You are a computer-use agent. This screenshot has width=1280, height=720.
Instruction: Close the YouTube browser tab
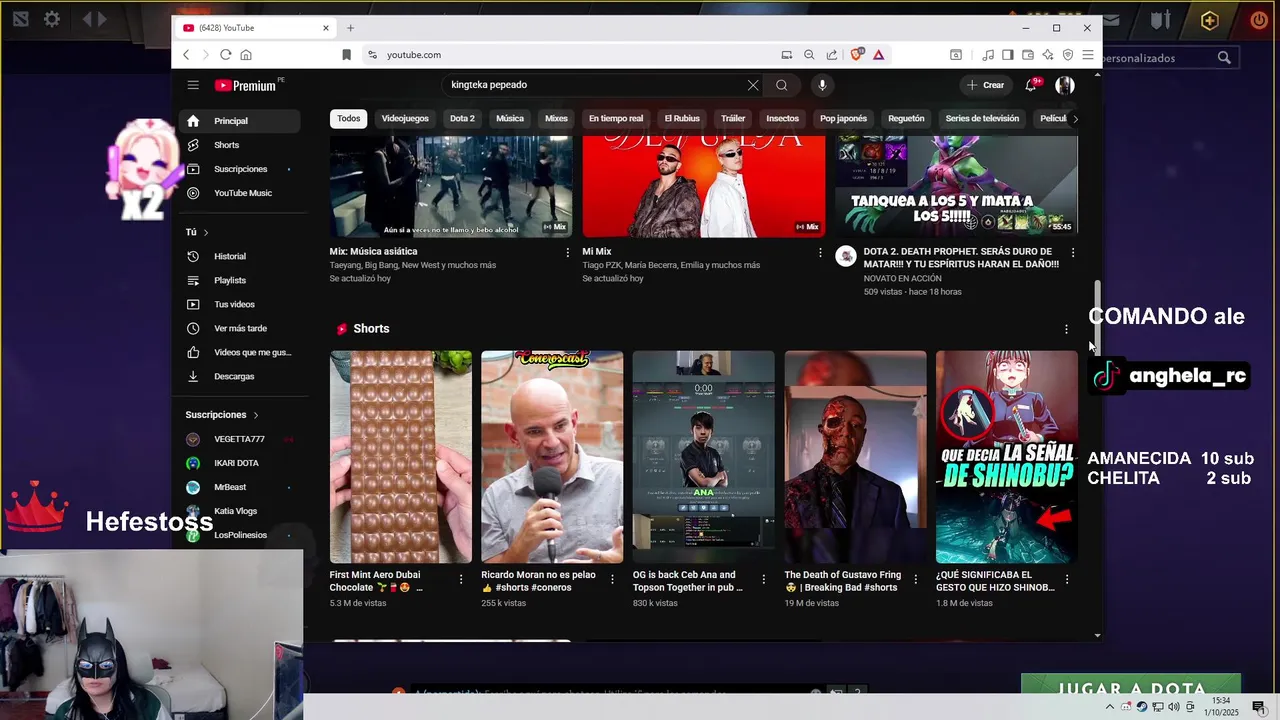click(325, 28)
